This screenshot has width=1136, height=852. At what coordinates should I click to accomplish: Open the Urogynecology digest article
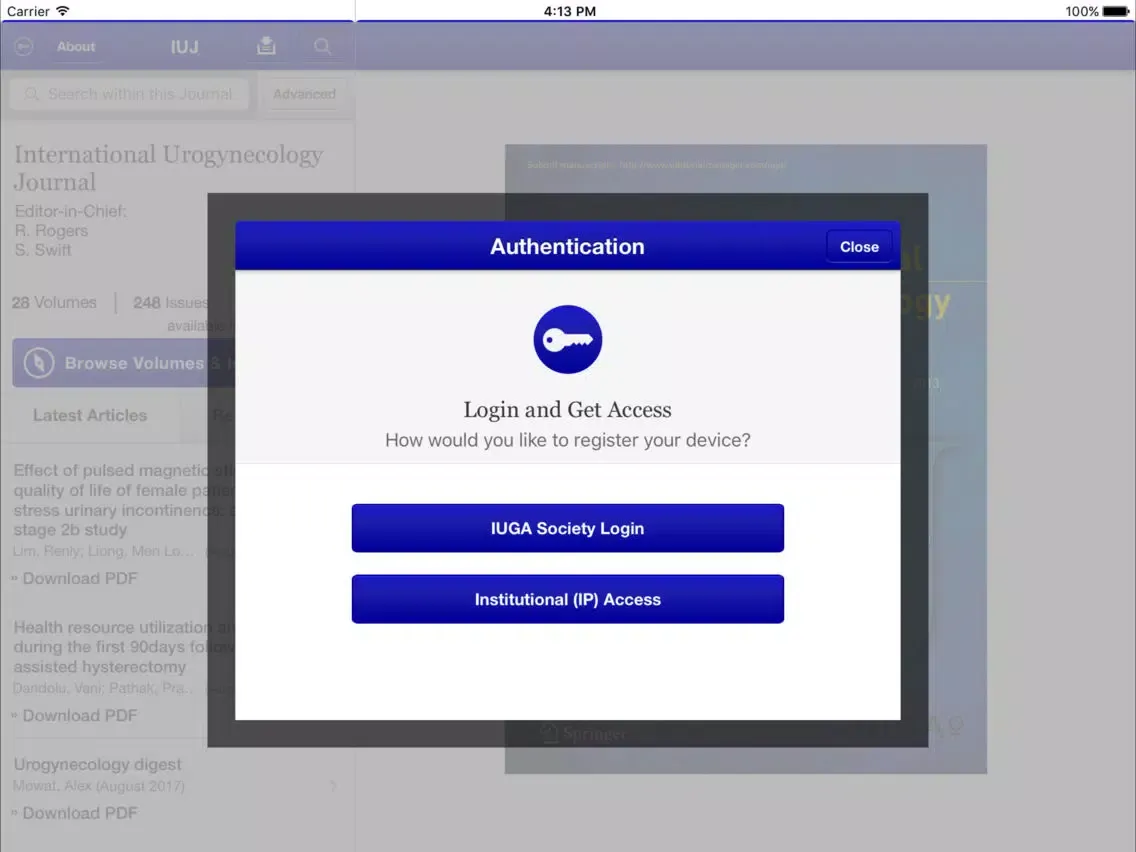(98, 764)
